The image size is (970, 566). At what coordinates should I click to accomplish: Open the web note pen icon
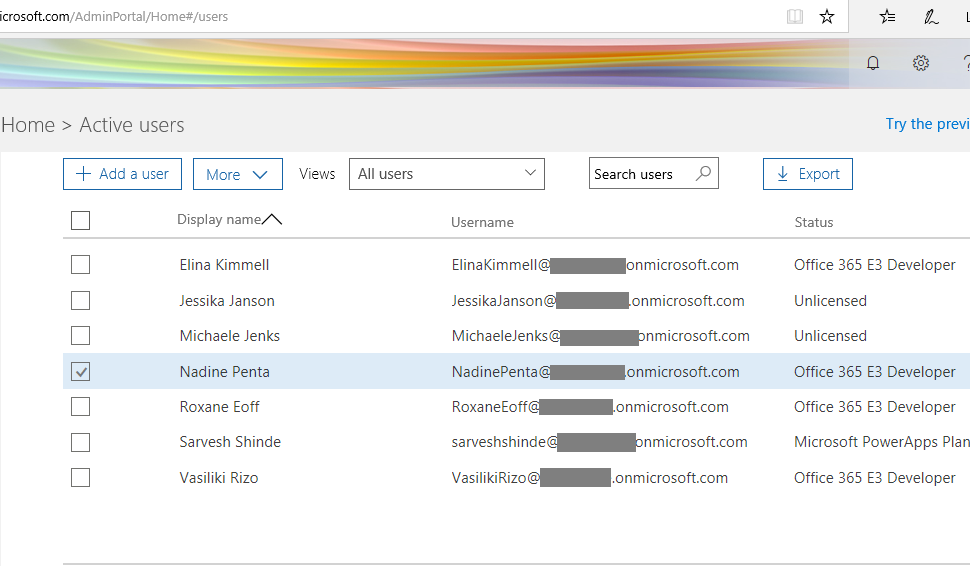click(931, 17)
